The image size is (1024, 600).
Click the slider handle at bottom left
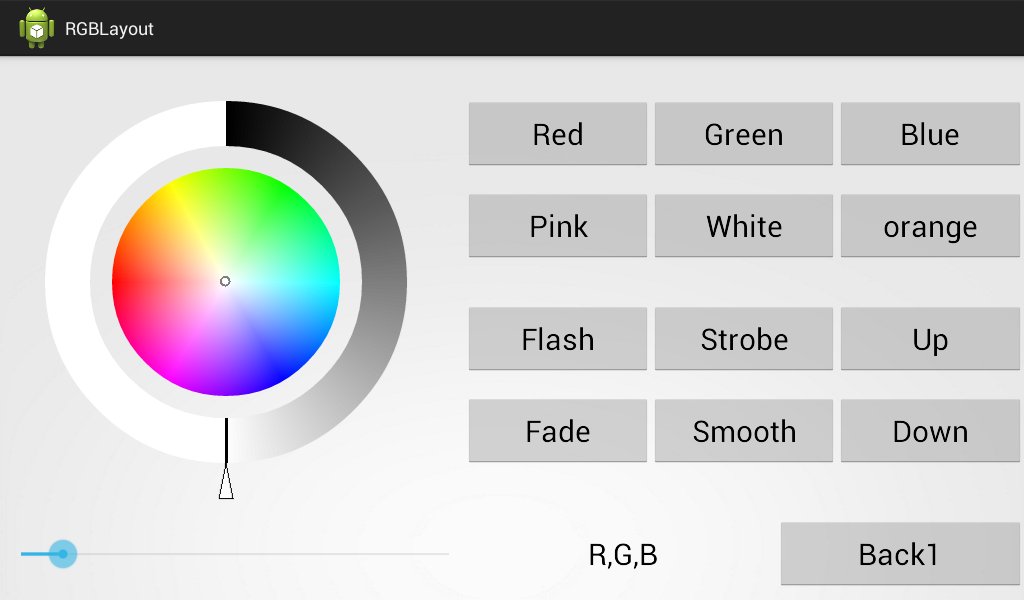click(63, 553)
